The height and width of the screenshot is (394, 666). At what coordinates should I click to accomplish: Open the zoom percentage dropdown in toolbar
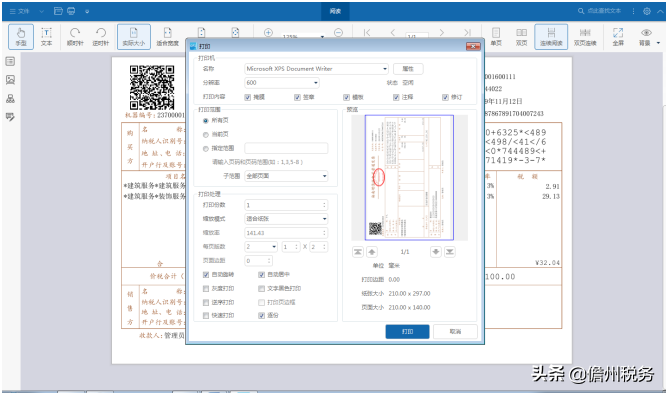pos(322,37)
